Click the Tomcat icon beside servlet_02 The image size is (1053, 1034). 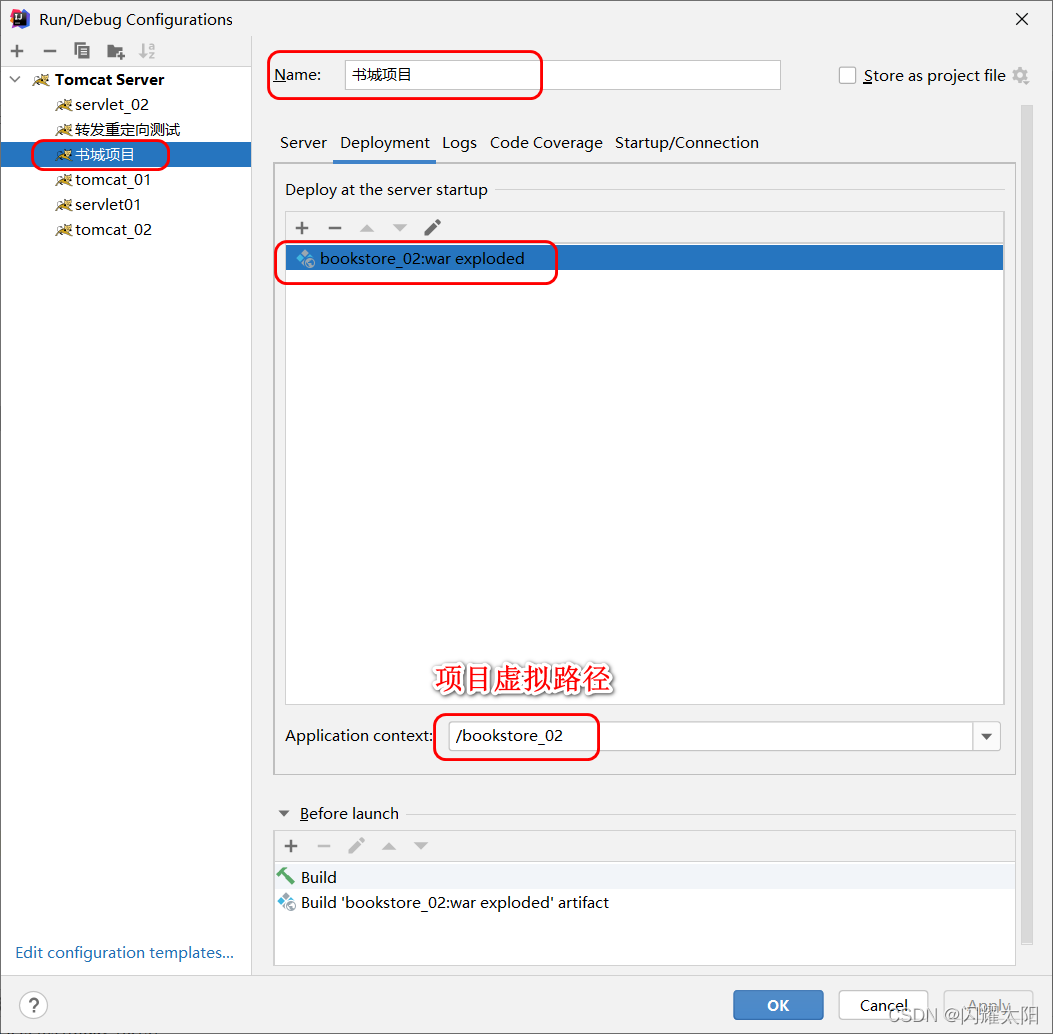(64, 105)
